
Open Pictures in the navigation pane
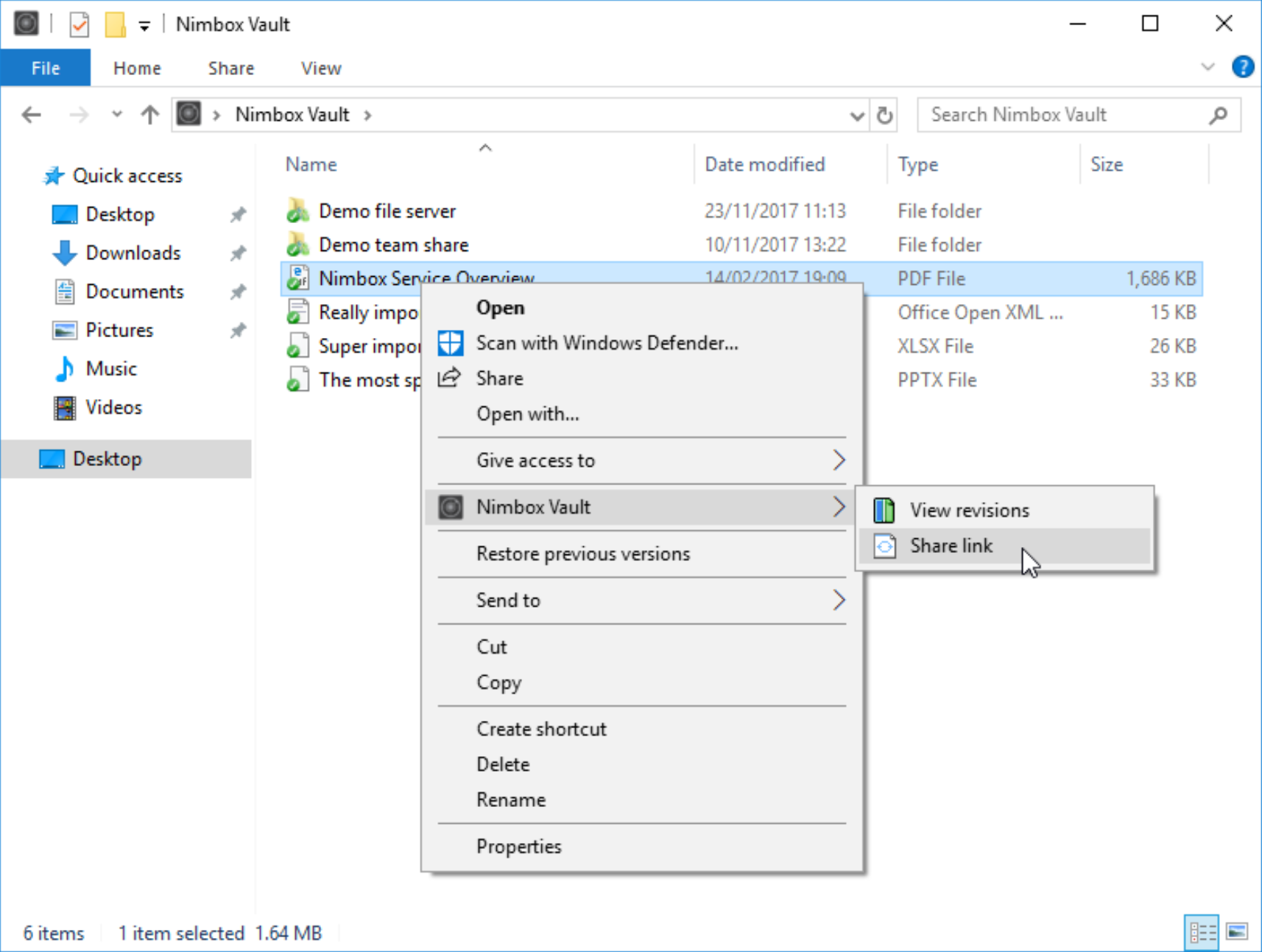pyautogui.click(x=119, y=330)
